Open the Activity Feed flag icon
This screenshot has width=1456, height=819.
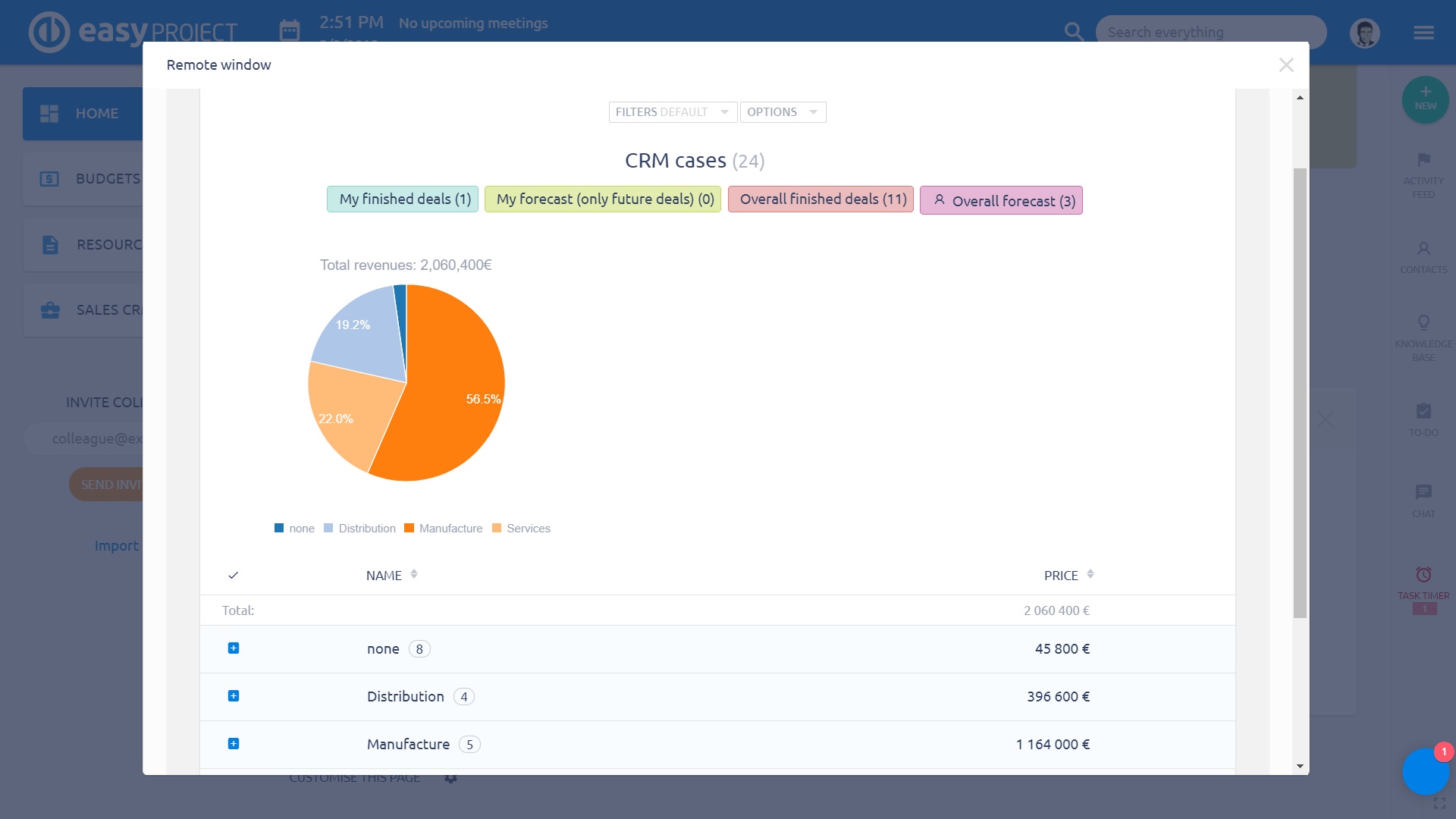pos(1423,160)
